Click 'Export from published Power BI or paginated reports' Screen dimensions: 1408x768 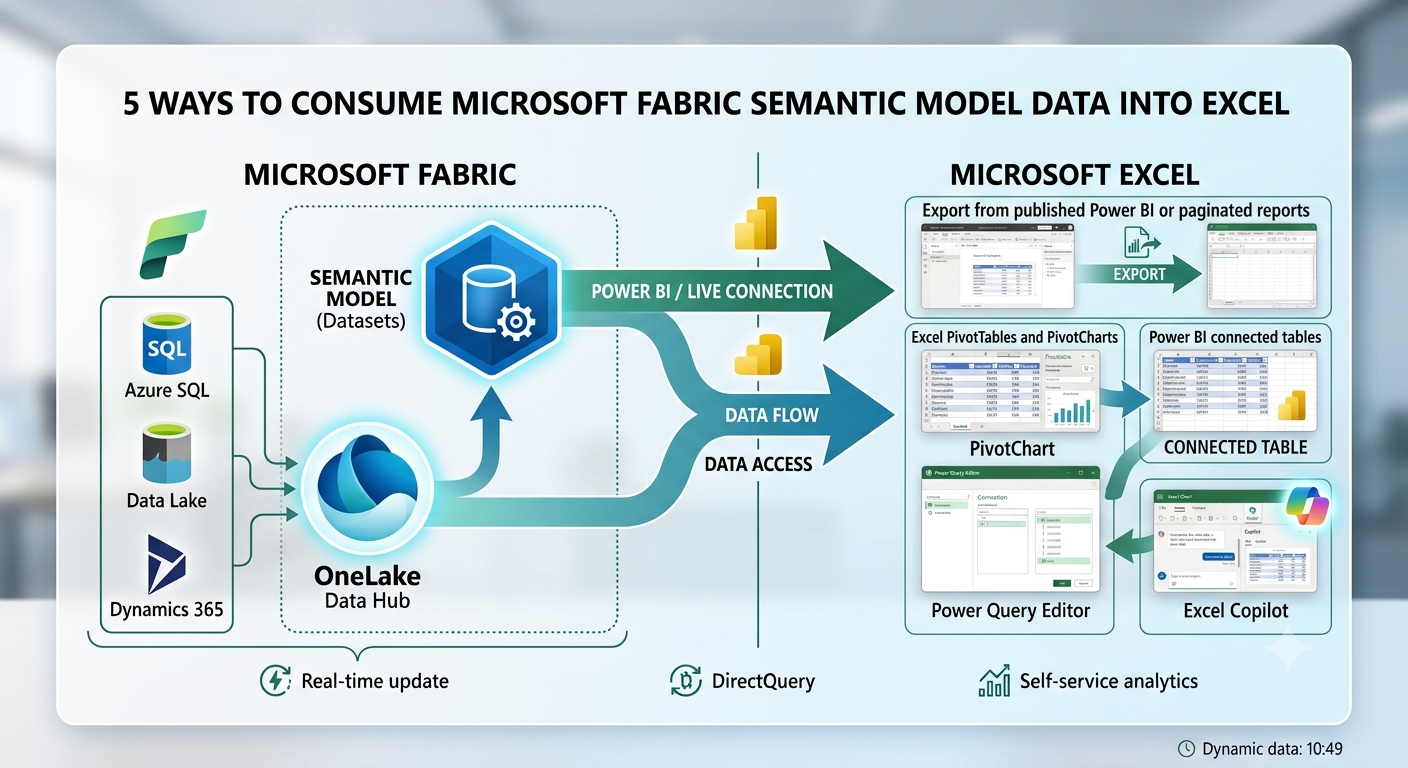[x=1116, y=210]
